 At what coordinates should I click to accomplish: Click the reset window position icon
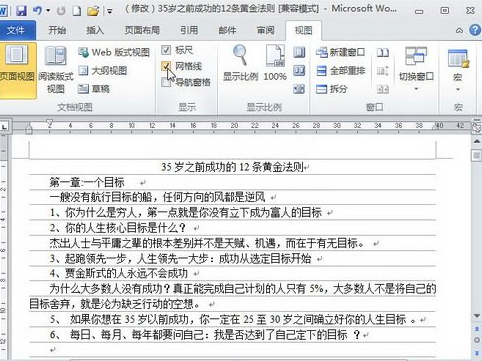(x=383, y=89)
